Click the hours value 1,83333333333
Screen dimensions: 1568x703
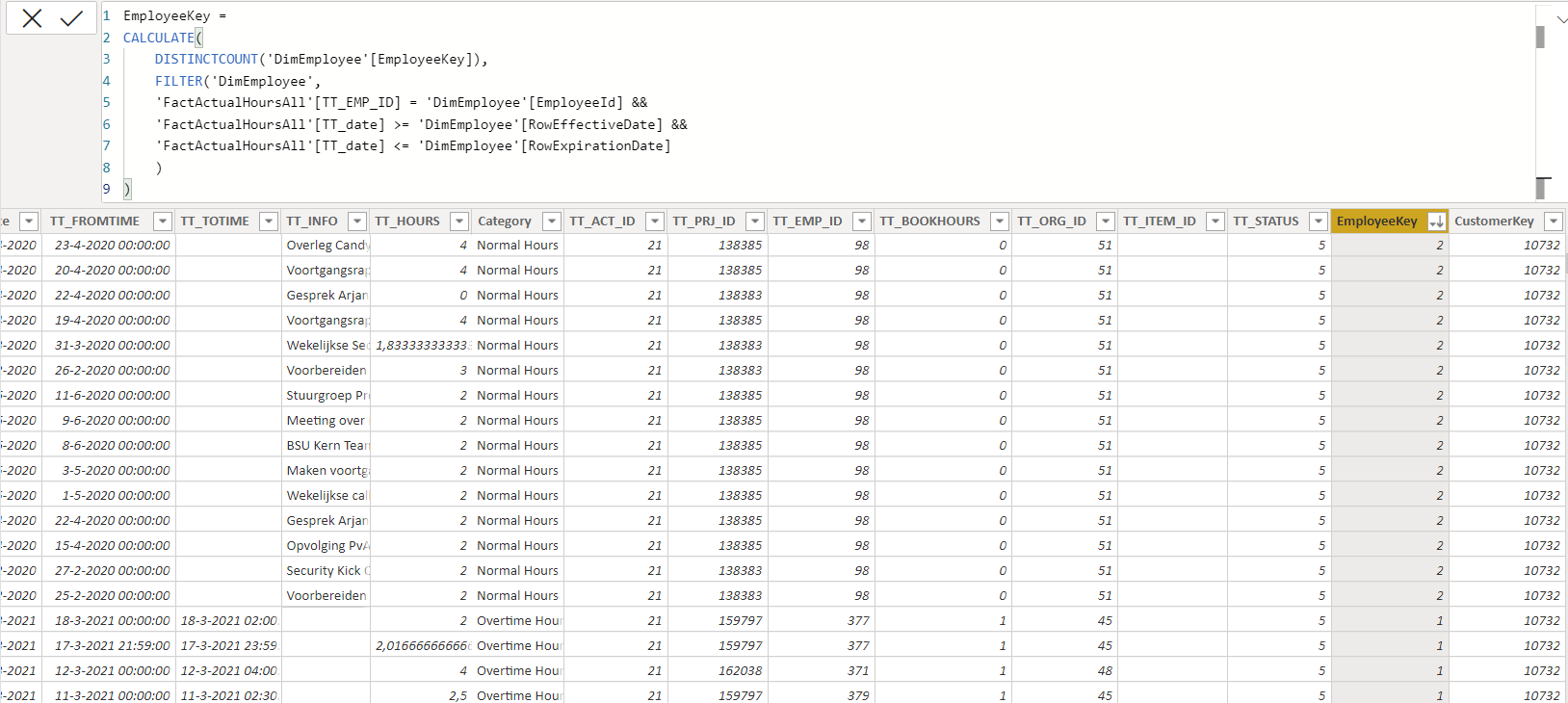coord(422,346)
